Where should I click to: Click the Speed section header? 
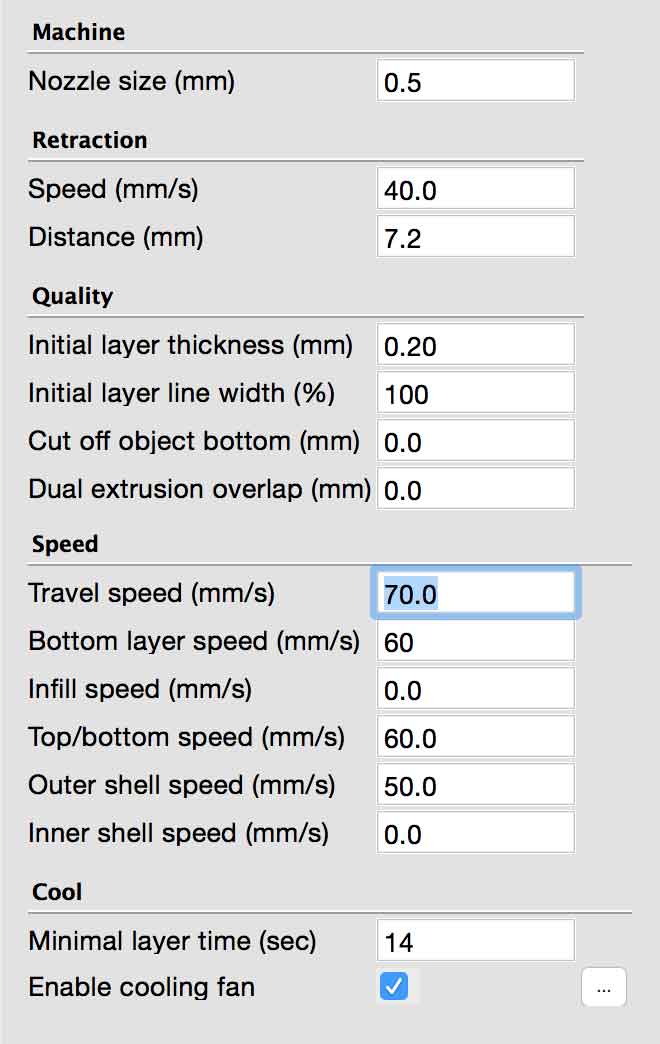point(65,544)
